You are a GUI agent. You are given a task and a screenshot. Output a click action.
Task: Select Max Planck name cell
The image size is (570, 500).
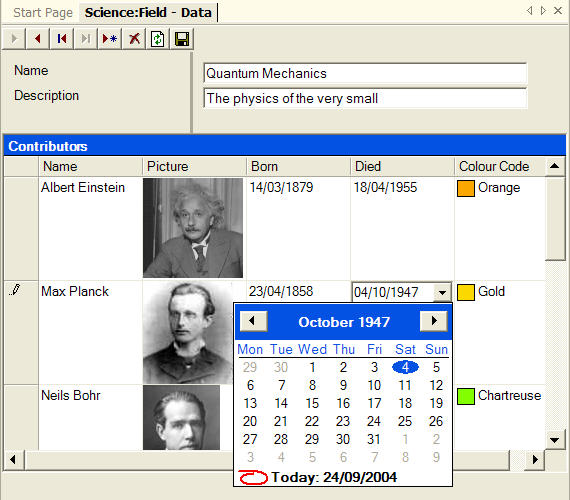pos(90,332)
